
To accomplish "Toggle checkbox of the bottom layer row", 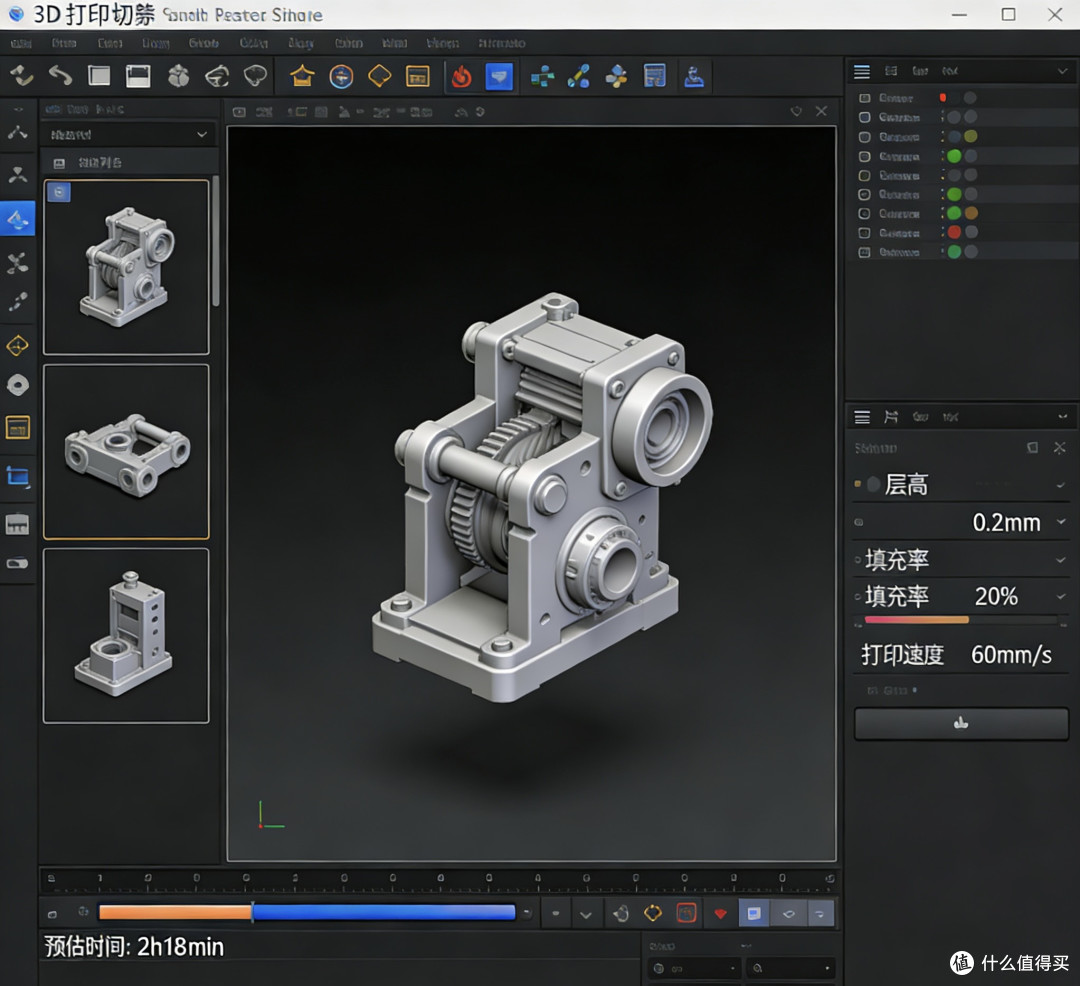I will point(864,252).
